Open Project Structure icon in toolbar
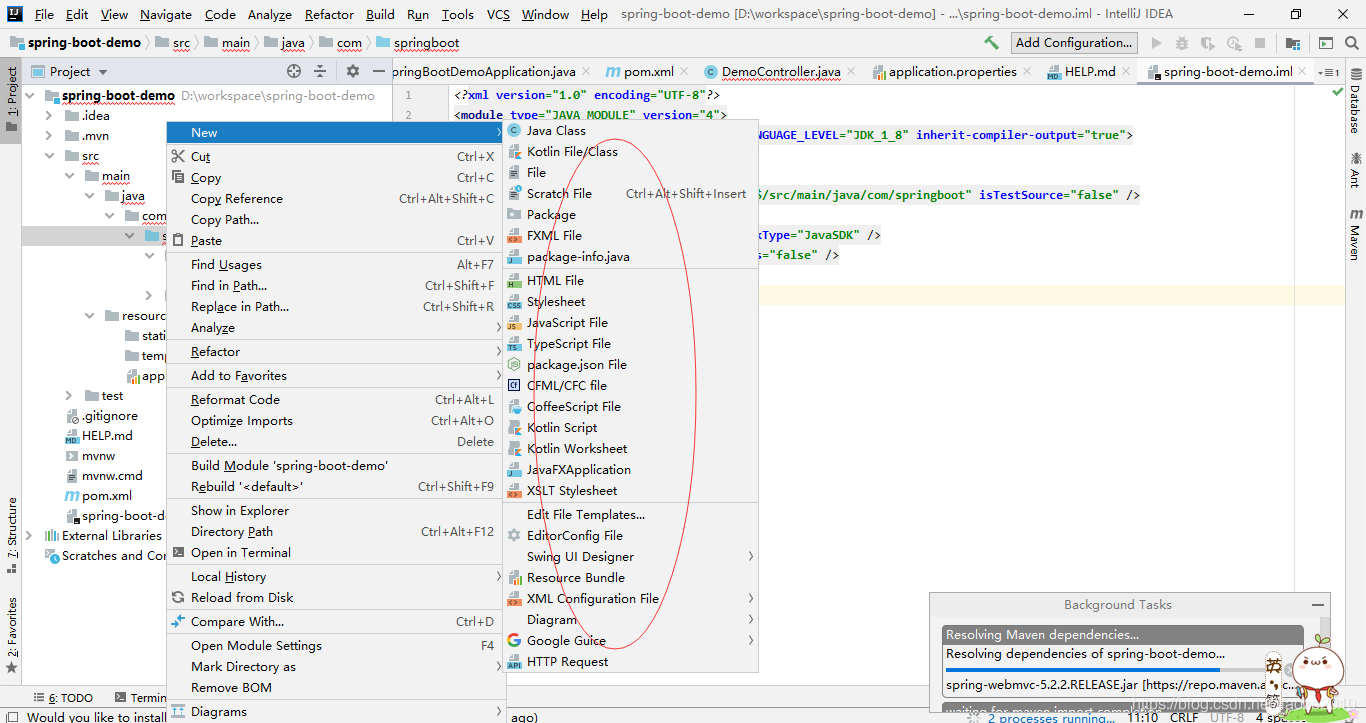Screen dimensions: 1366x723 coord(1293,43)
